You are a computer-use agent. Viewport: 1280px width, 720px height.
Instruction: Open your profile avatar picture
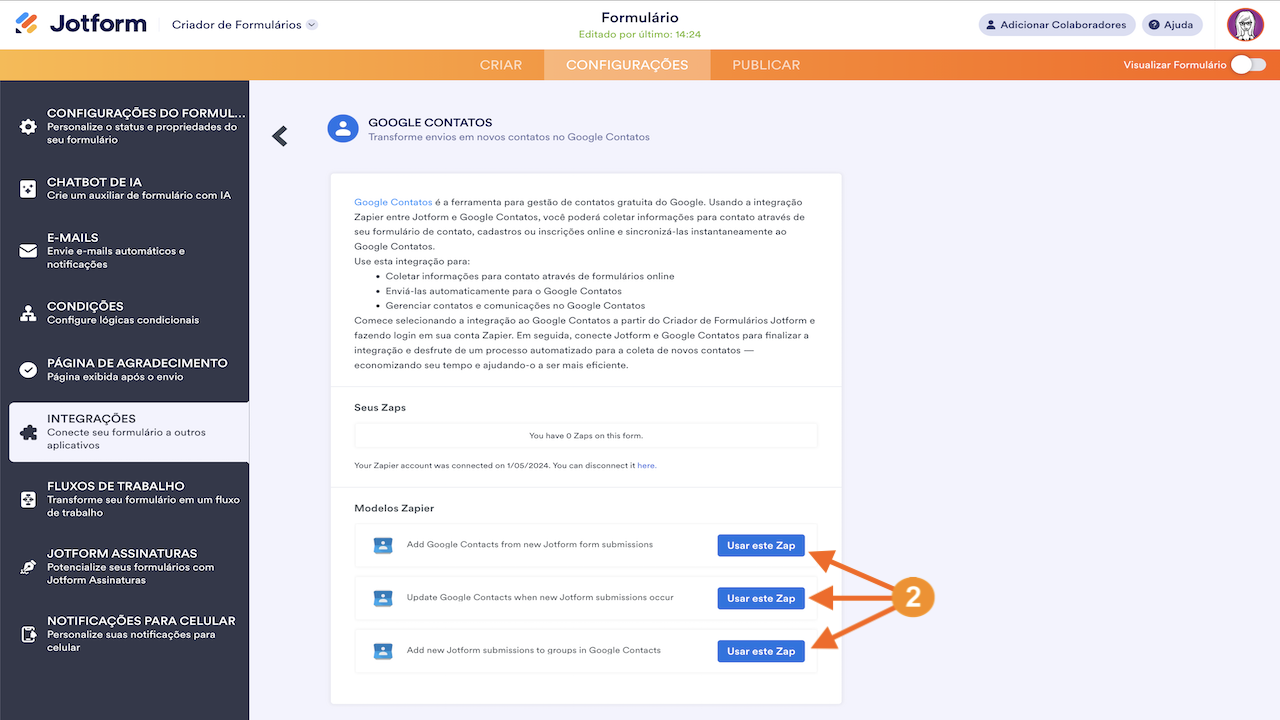[x=1245, y=24]
